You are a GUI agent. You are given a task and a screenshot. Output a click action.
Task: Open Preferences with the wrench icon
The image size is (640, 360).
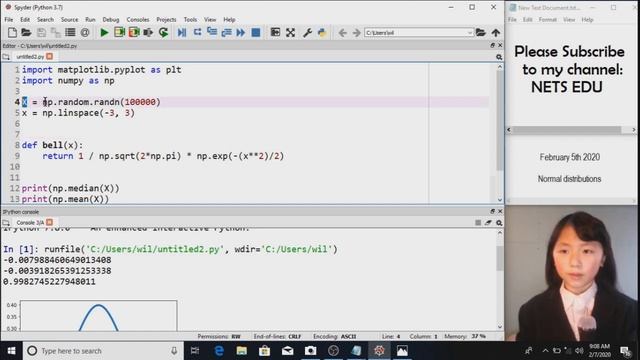click(x=307, y=32)
